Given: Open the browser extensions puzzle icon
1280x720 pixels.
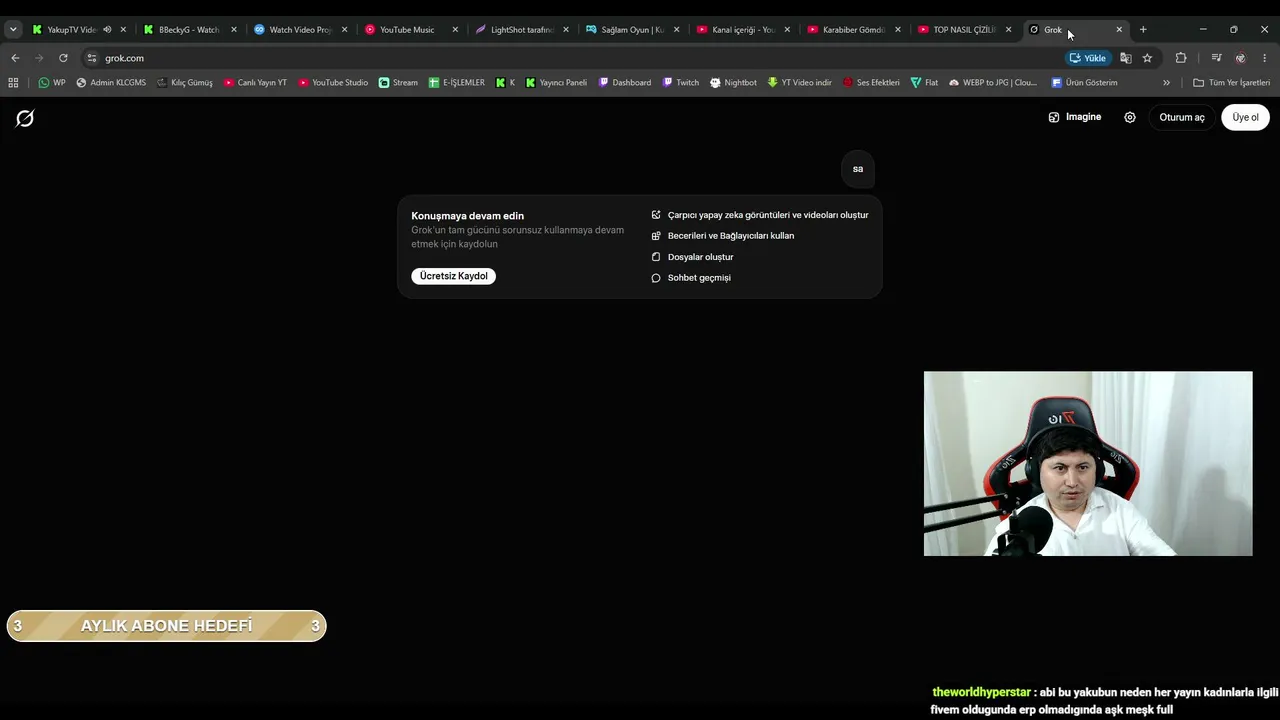Looking at the screenshot, I should click(x=1181, y=58).
